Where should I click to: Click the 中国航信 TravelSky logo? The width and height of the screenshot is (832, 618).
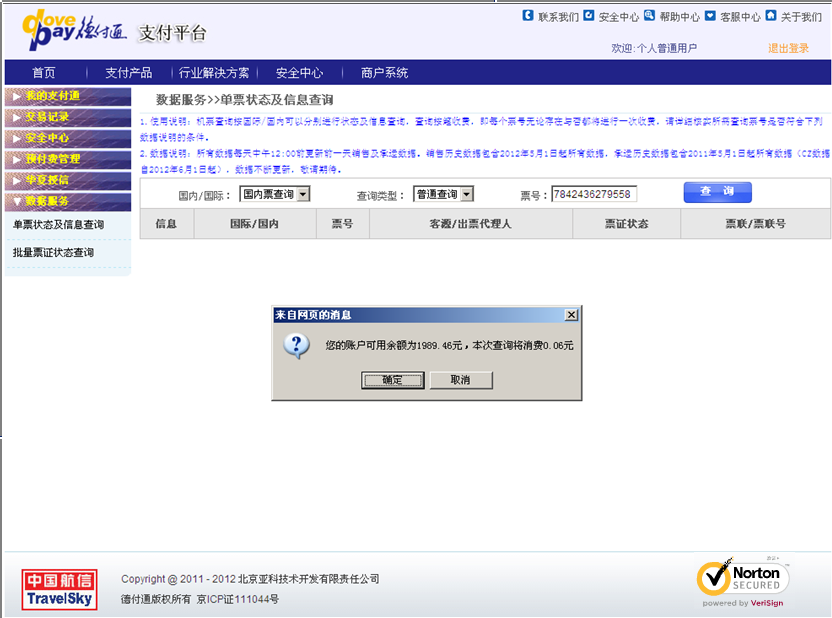tap(59, 589)
